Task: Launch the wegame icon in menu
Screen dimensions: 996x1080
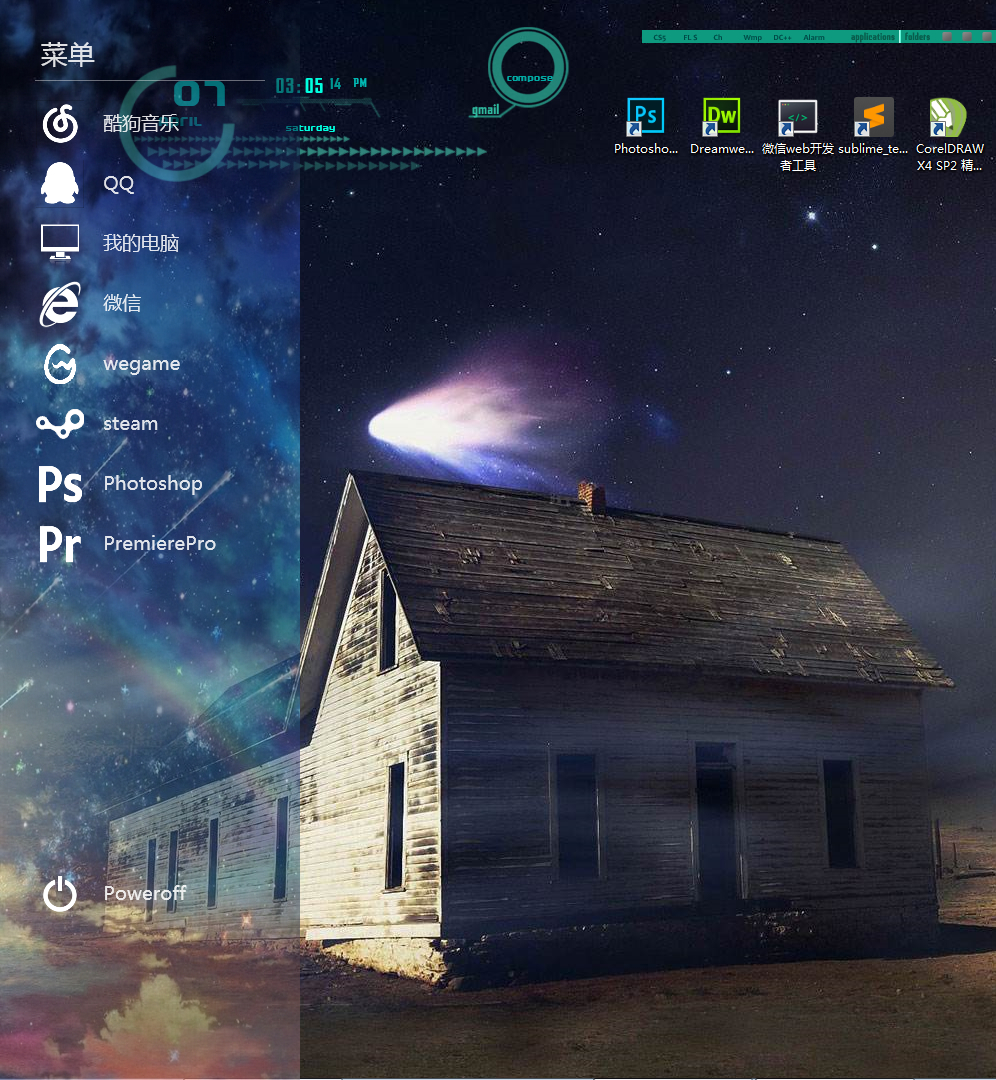Action: (x=60, y=364)
